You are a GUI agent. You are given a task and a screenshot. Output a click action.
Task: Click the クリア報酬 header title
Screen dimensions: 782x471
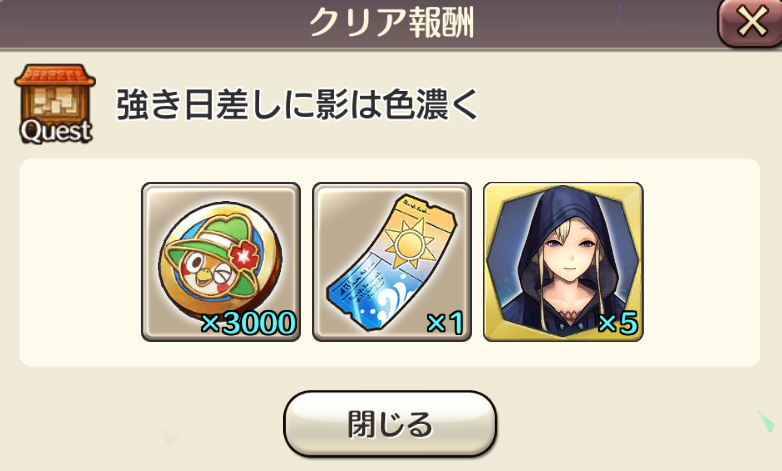click(x=391, y=23)
